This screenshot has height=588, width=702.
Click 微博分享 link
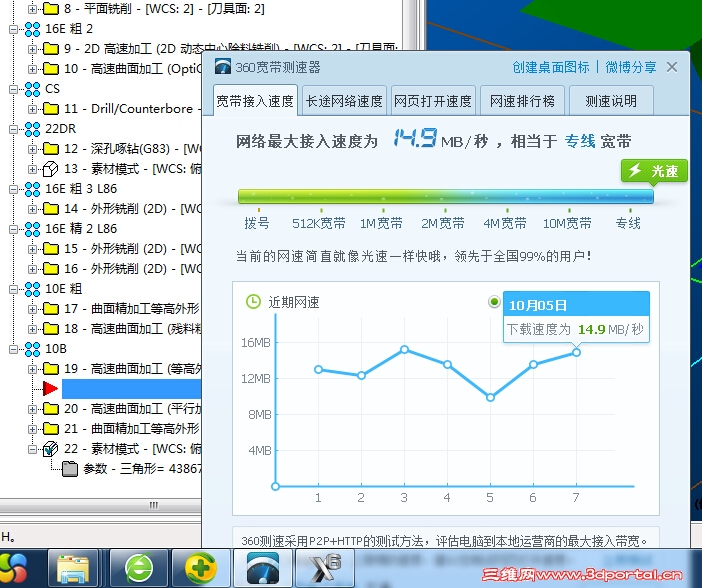click(x=631, y=67)
